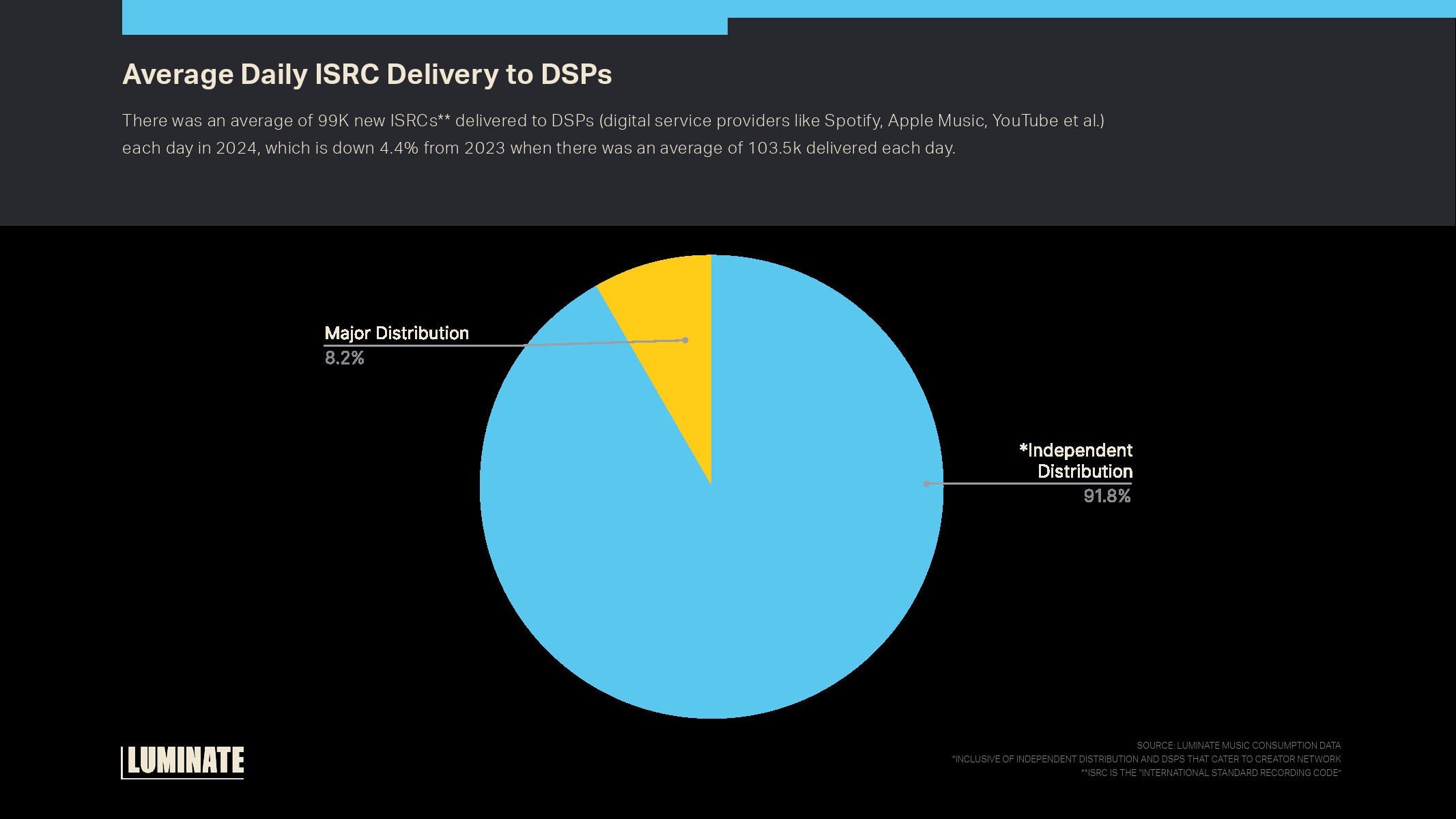Screen dimensions: 1456x819
Task: Click the 'Source: Luminate Music Consumption Data' footnote
Action: (x=1238, y=745)
